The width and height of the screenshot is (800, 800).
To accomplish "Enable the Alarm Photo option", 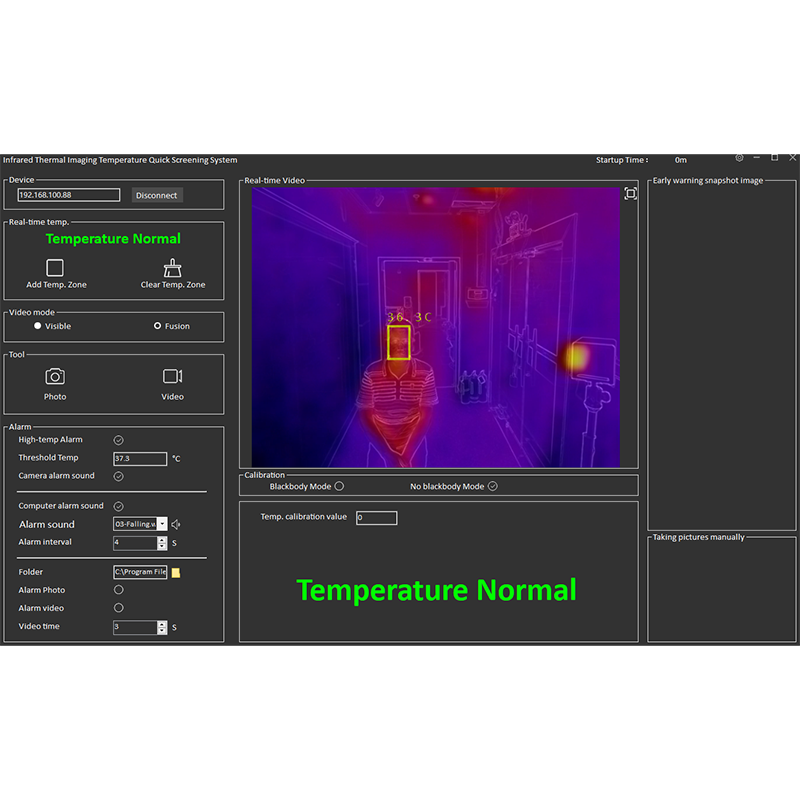I will pos(118,590).
